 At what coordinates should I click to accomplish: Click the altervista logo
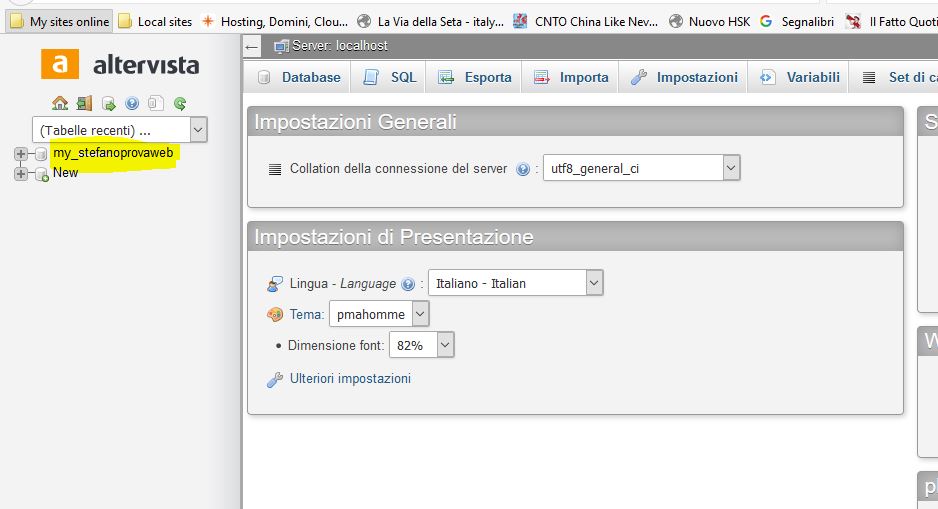coord(120,64)
